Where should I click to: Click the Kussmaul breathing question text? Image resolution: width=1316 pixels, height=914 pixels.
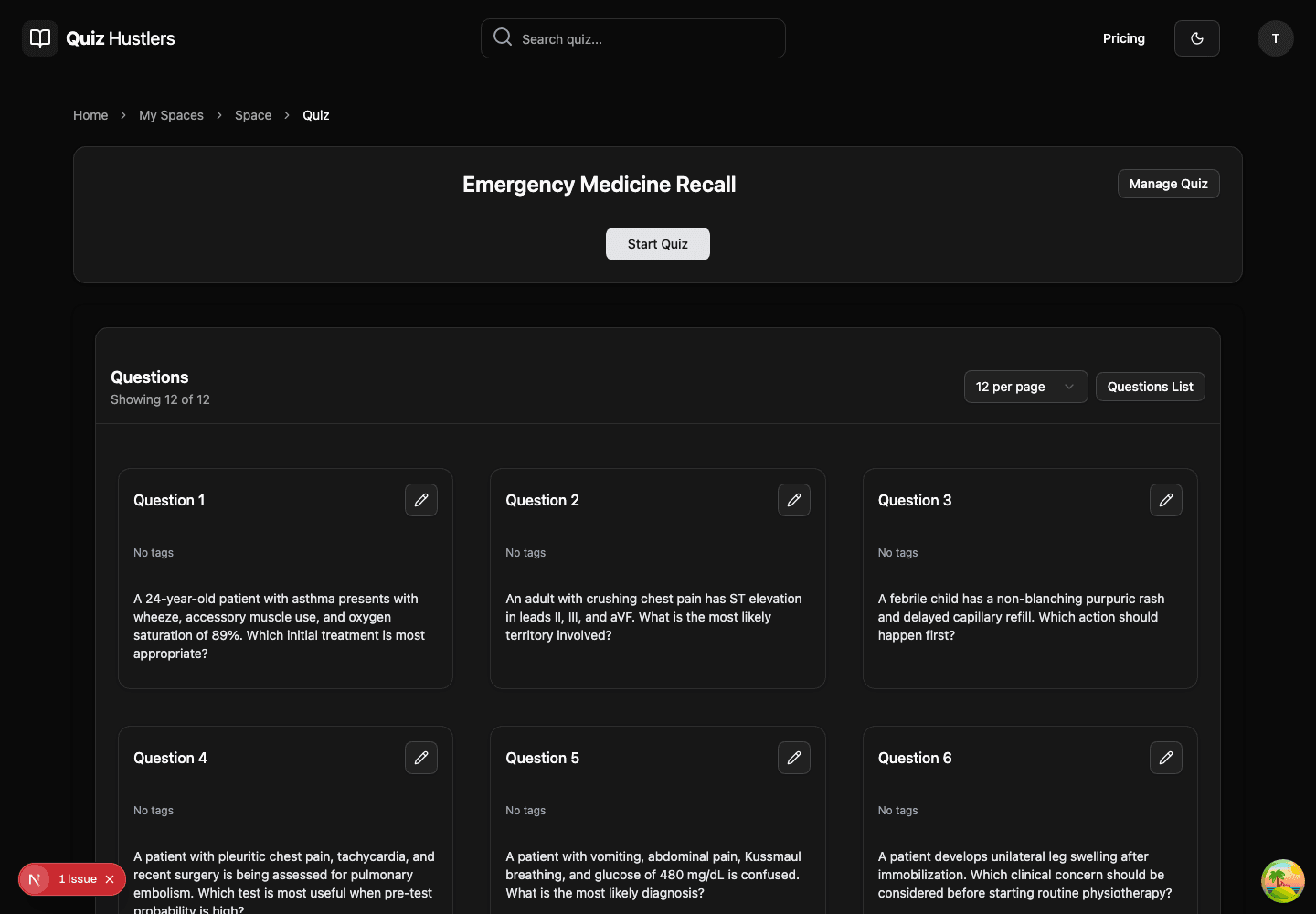[x=653, y=875]
